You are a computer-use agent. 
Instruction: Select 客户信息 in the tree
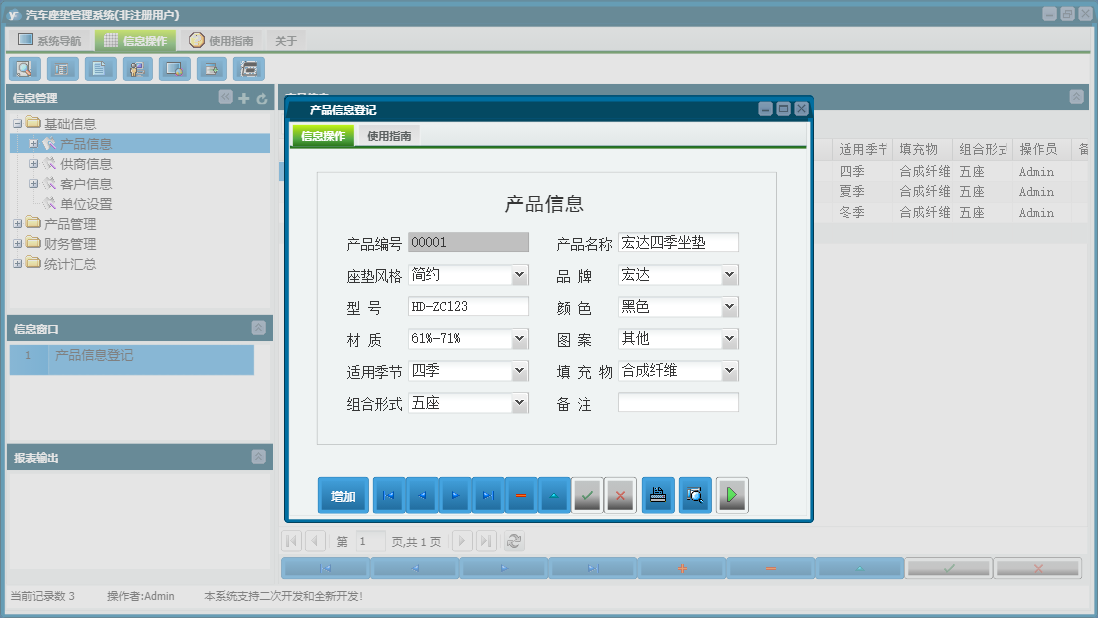coord(85,184)
